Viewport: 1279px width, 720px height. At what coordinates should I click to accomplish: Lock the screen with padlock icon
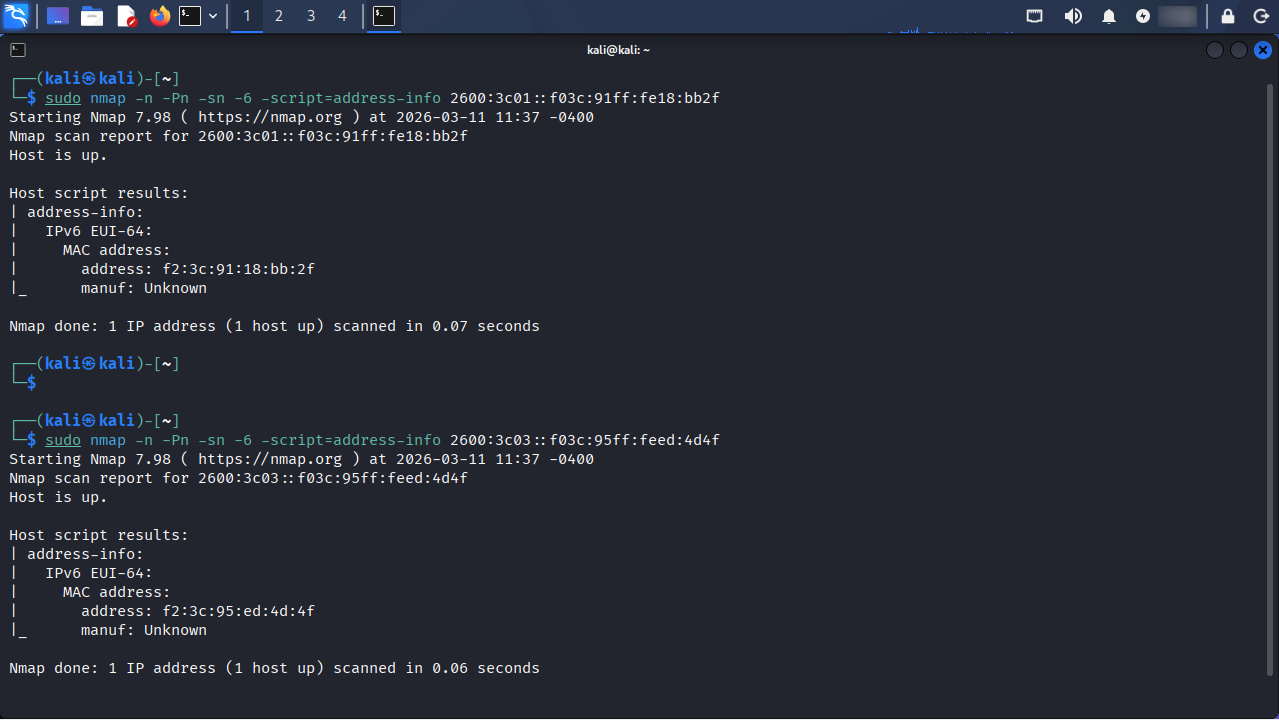[x=1228, y=16]
